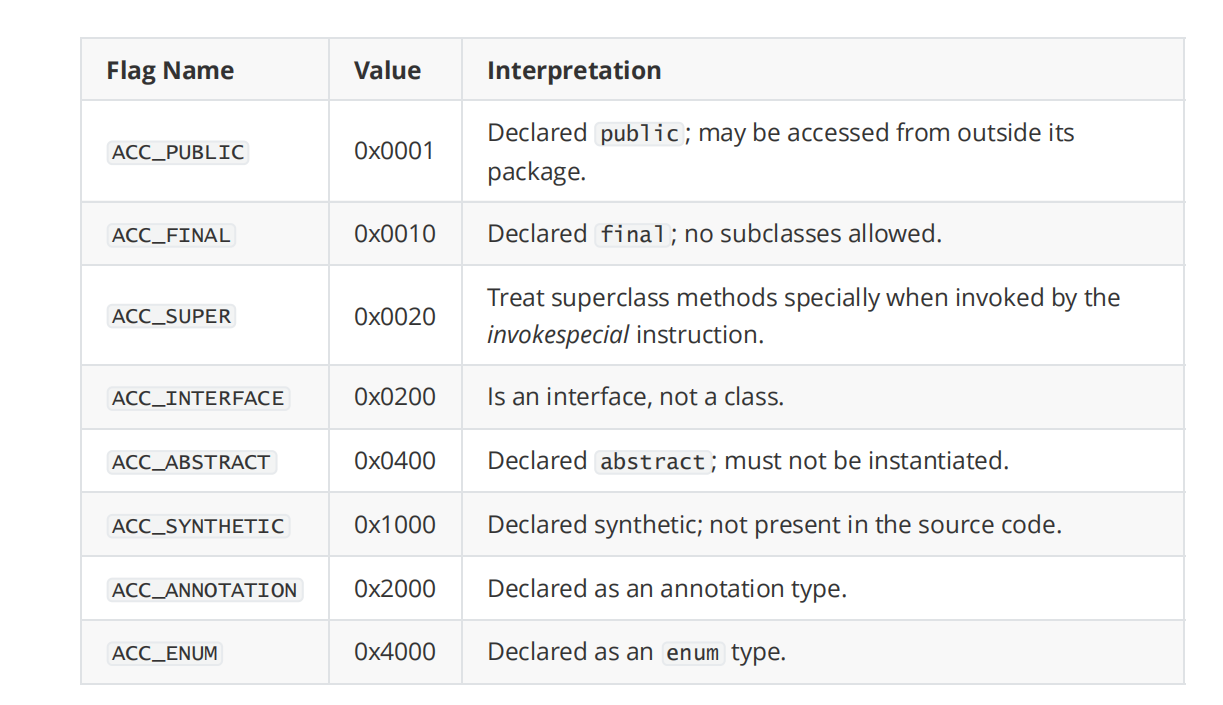Select the 0x0001 value cell

coord(395,152)
